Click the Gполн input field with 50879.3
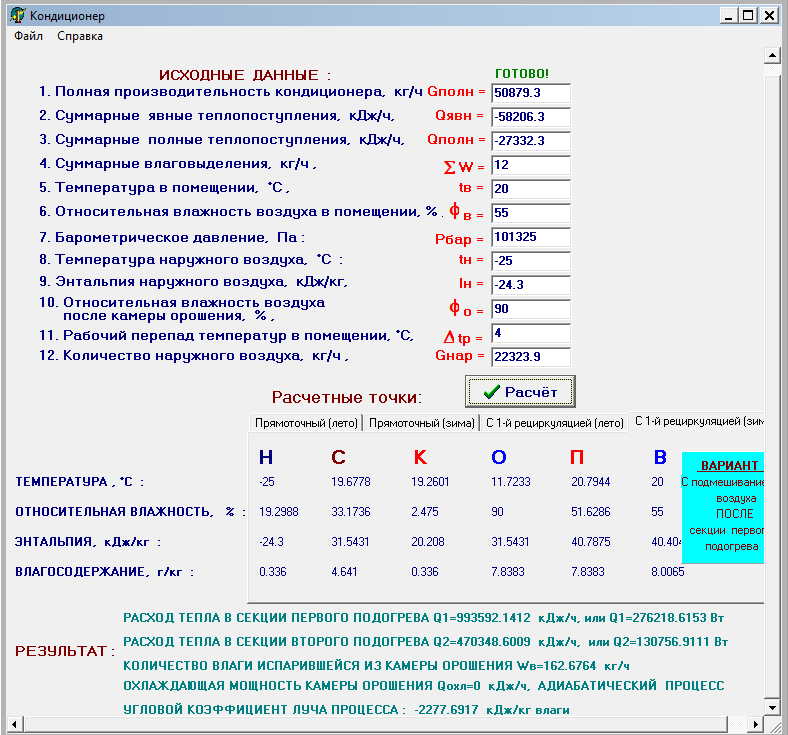Image resolution: width=788 pixels, height=735 pixels. (531, 93)
